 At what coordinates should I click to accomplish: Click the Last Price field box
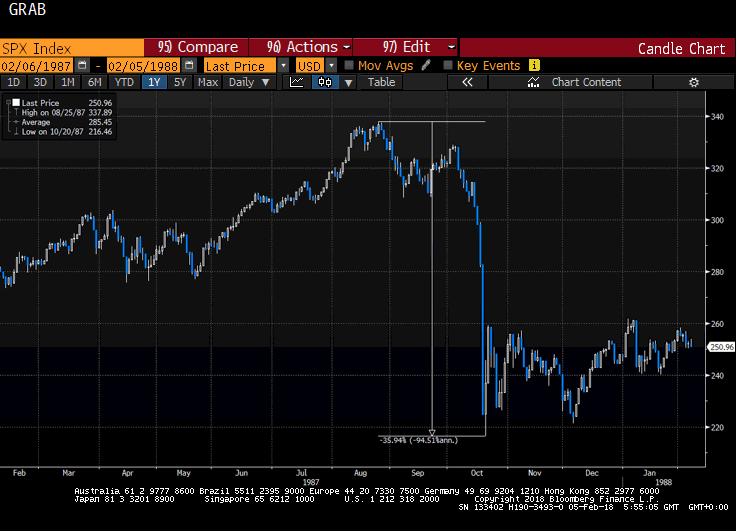239,66
